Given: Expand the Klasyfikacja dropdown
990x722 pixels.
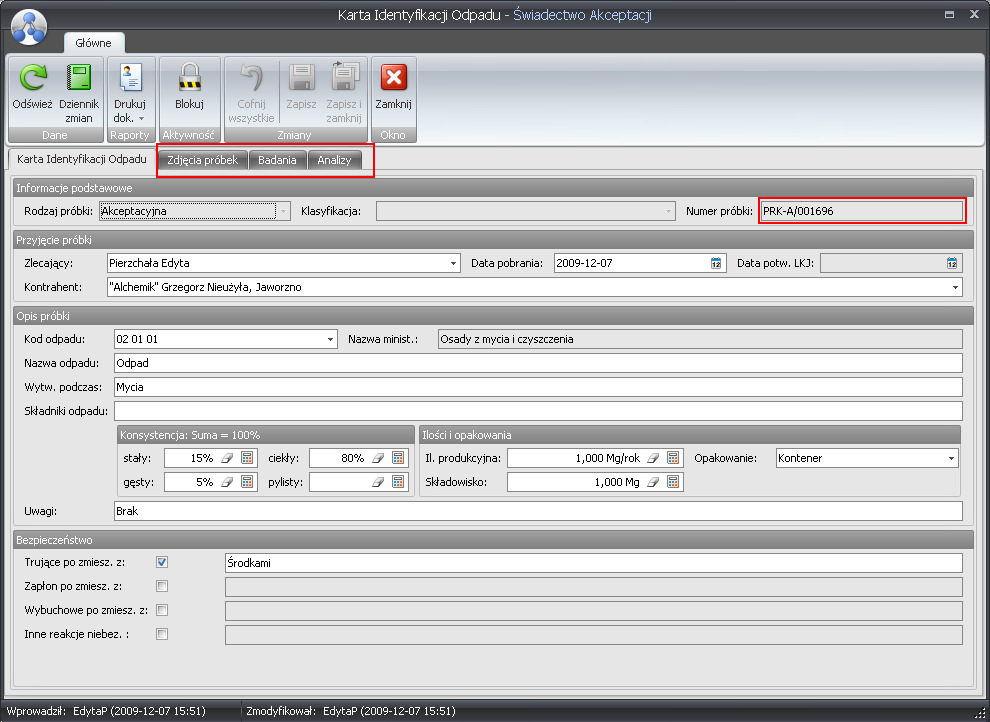Looking at the screenshot, I should tap(669, 211).
